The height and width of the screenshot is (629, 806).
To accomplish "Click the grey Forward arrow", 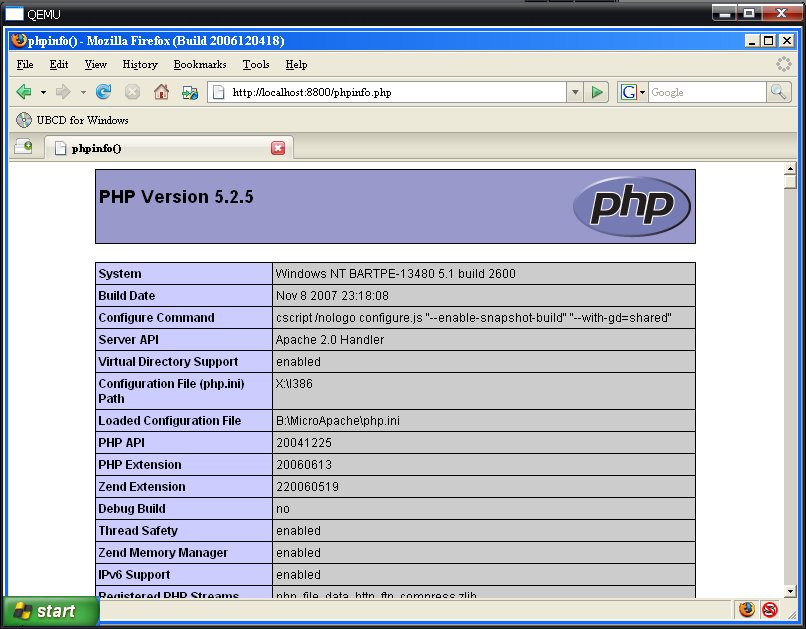I will click(63, 92).
